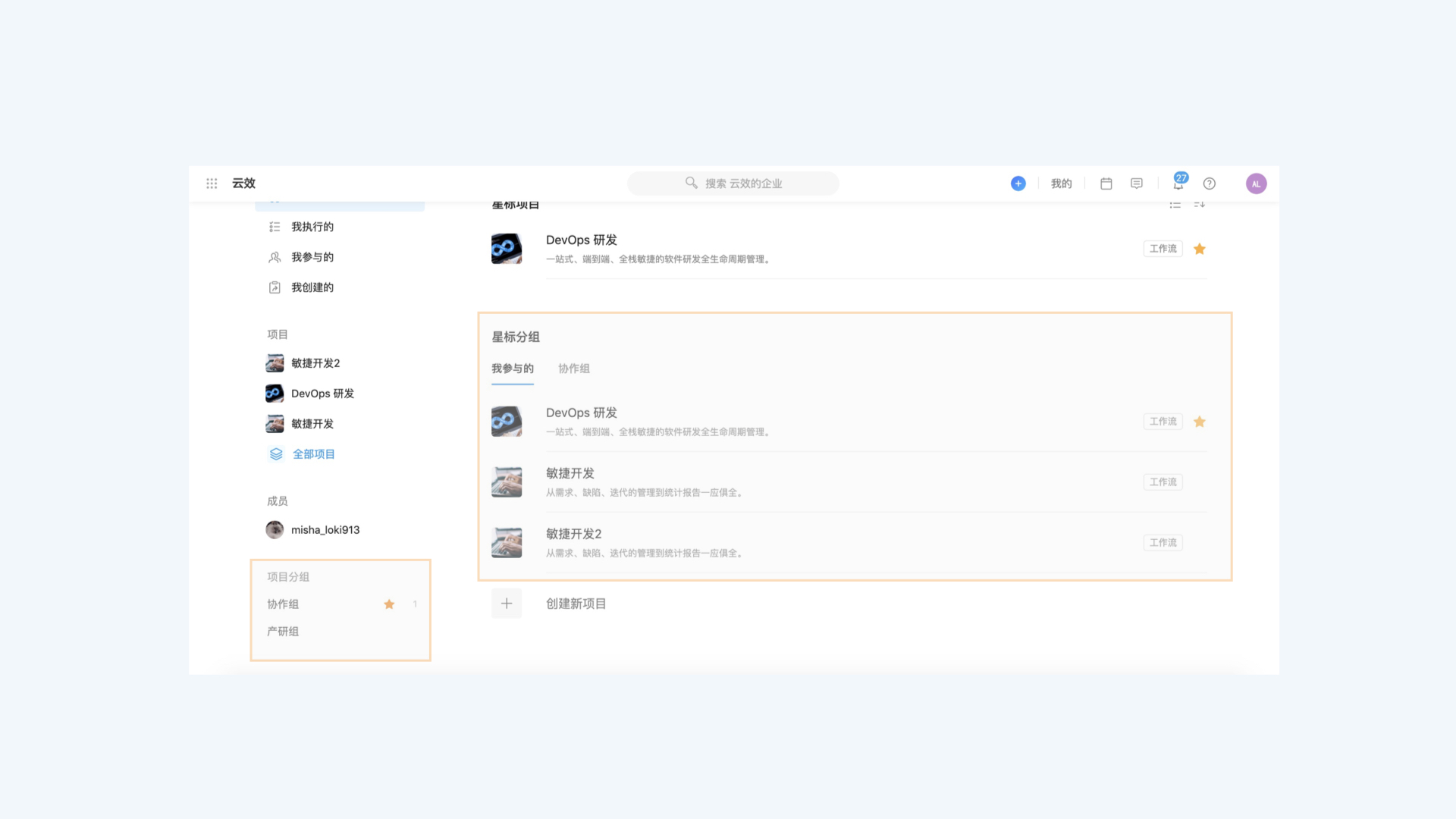This screenshot has height=819, width=1456.
Task: Toggle star favorite on DevOps 研发 项目
Action: click(x=1200, y=248)
